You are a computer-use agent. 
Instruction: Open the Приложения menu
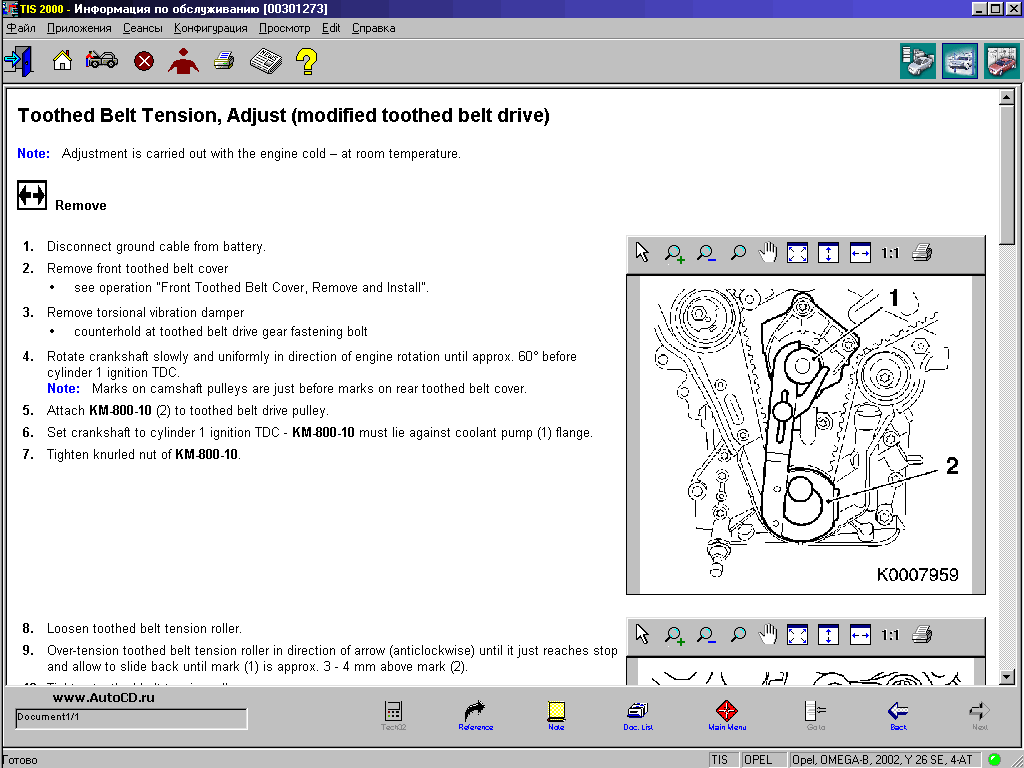(79, 28)
